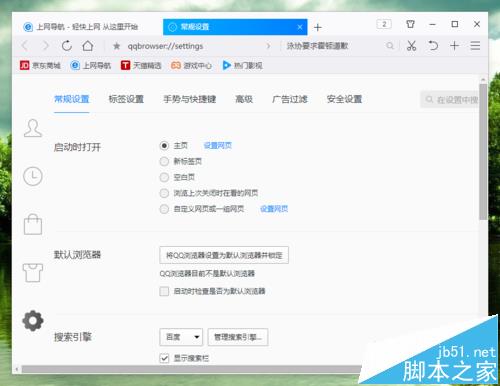Switch to 常规设置 settings tab
This screenshot has width=500, height=386.
point(72,99)
